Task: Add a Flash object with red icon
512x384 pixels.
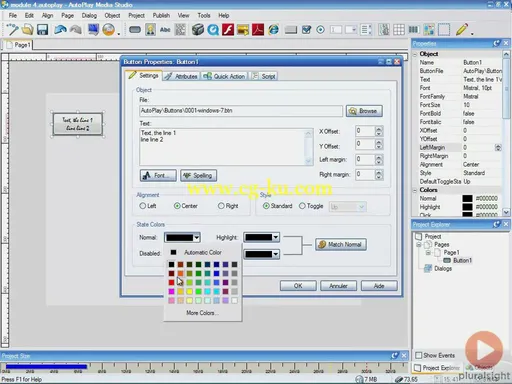Action: click(228, 30)
